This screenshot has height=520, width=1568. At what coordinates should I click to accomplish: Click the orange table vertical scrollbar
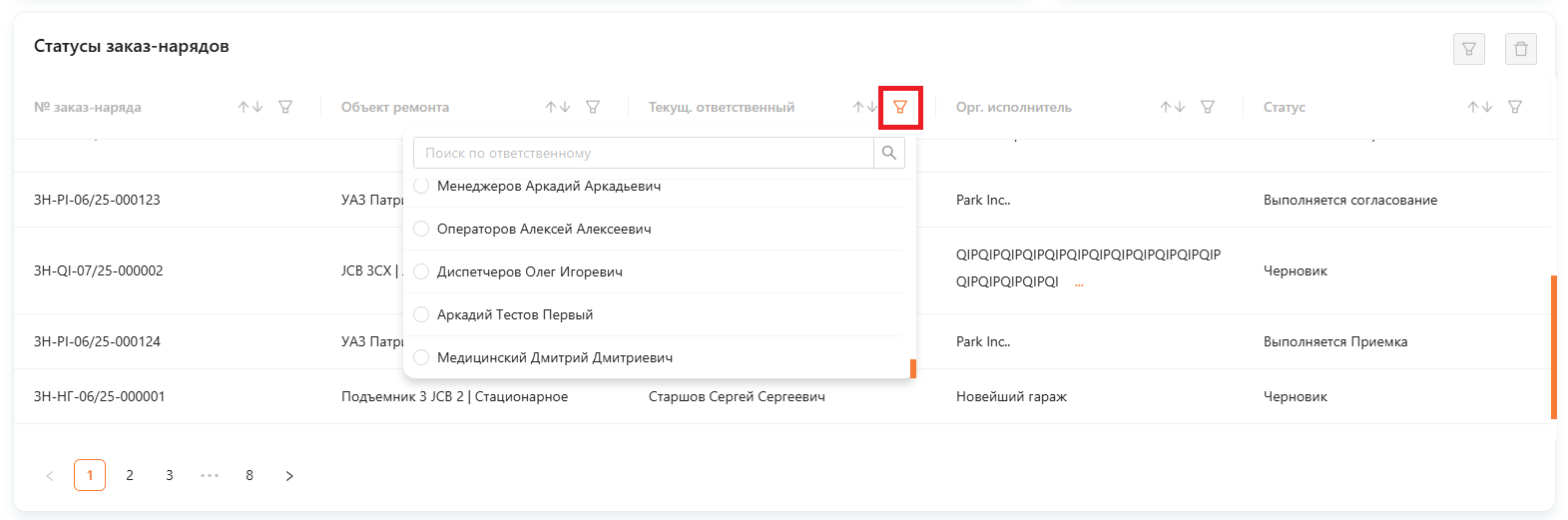click(1553, 346)
